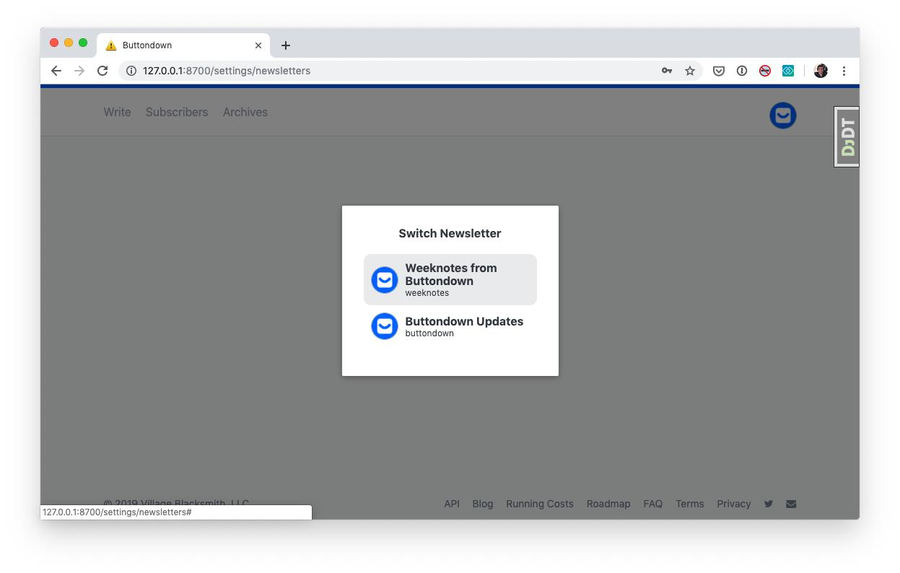
Task: Close the Buttondown tab
Action: click(x=258, y=45)
